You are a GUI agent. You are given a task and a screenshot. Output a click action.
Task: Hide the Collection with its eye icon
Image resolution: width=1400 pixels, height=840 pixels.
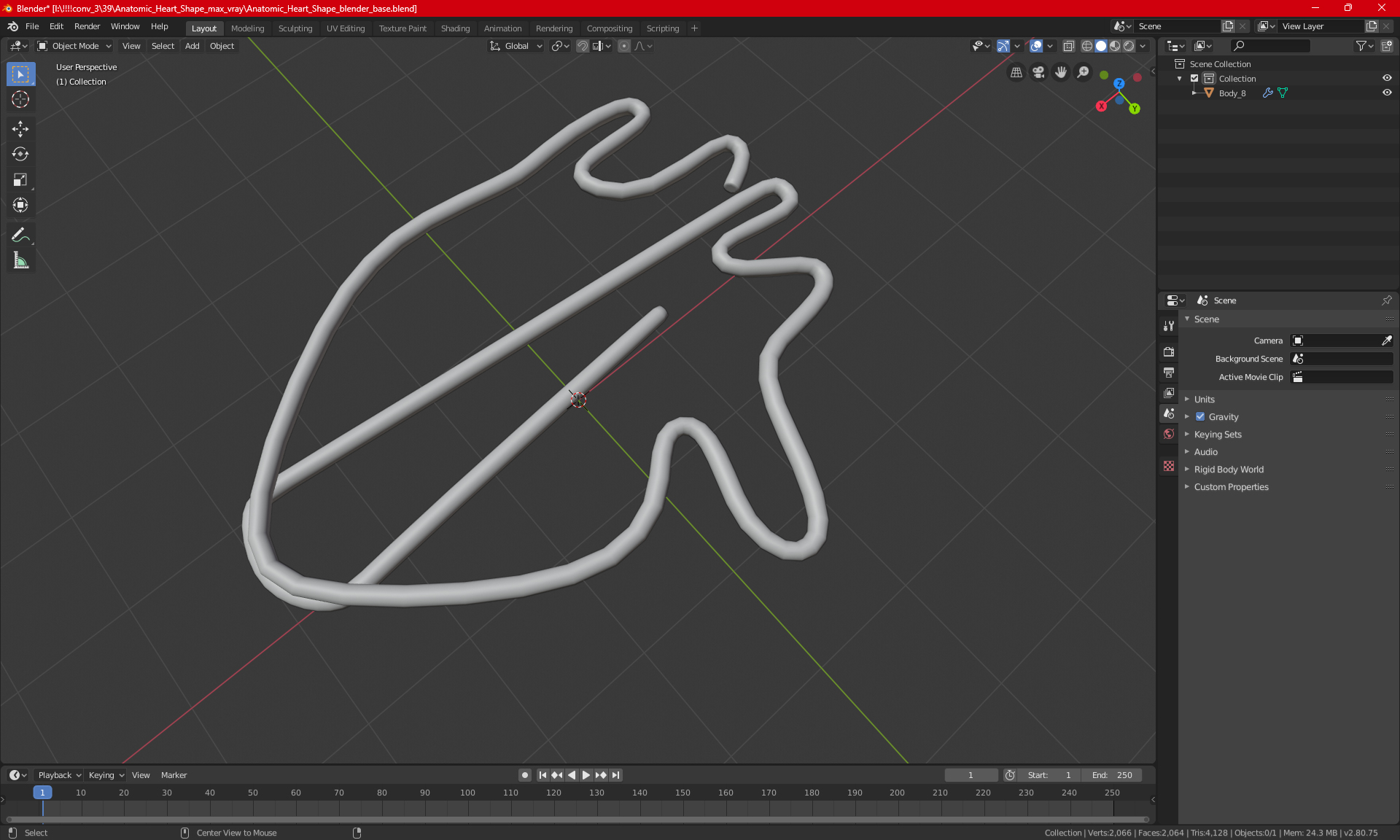point(1387,79)
